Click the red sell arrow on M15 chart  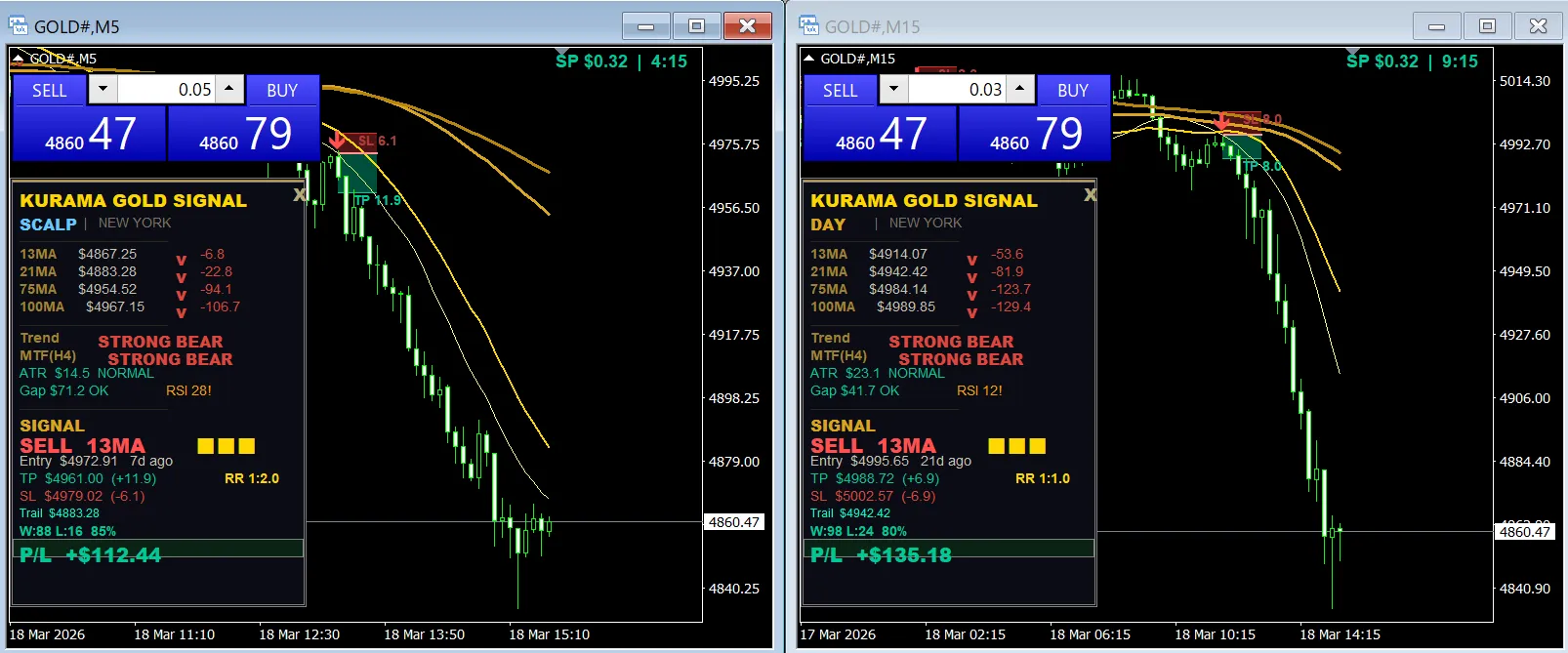(1221, 121)
